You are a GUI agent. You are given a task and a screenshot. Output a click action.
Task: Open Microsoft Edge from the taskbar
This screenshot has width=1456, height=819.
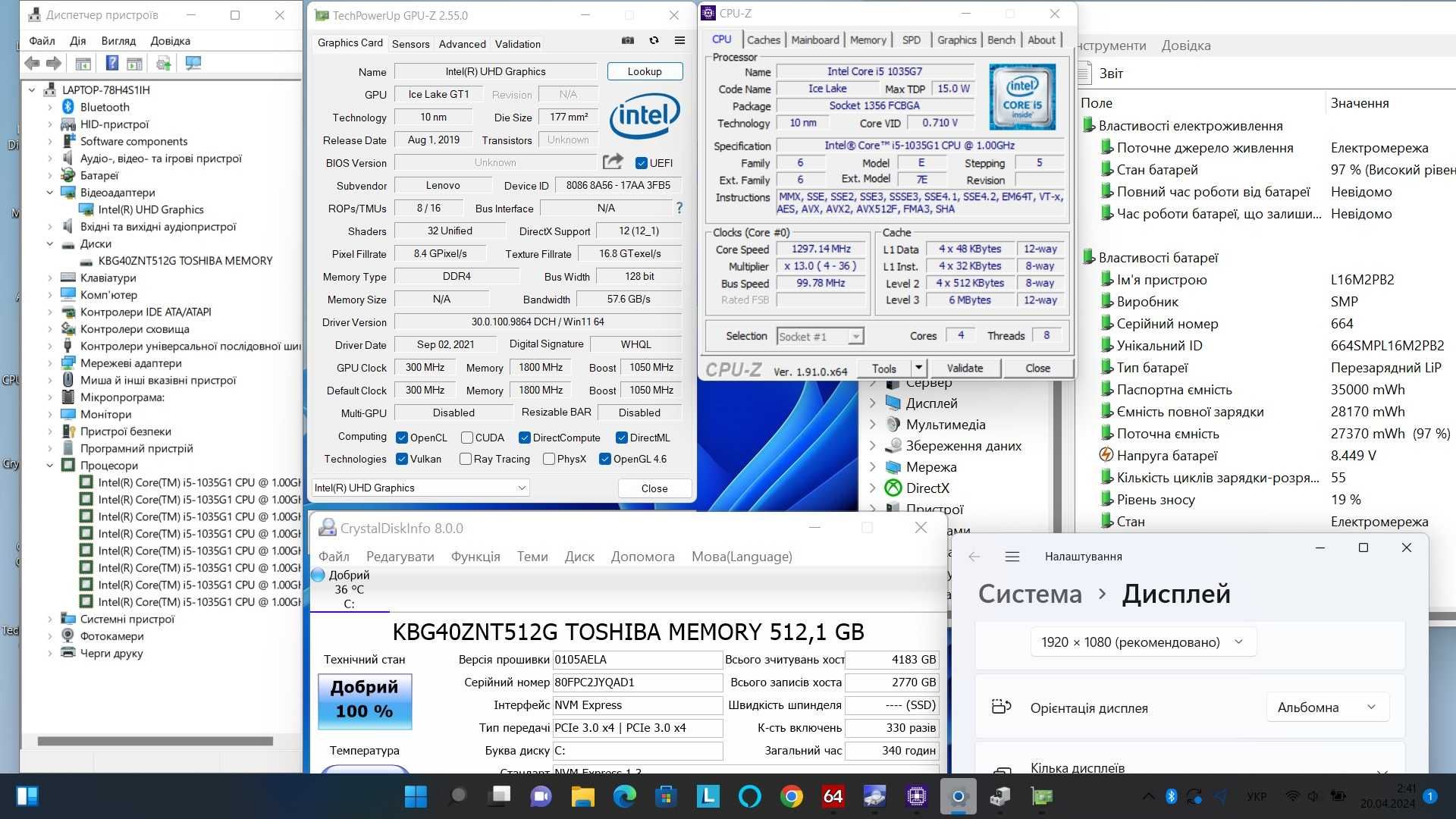pyautogui.click(x=624, y=796)
